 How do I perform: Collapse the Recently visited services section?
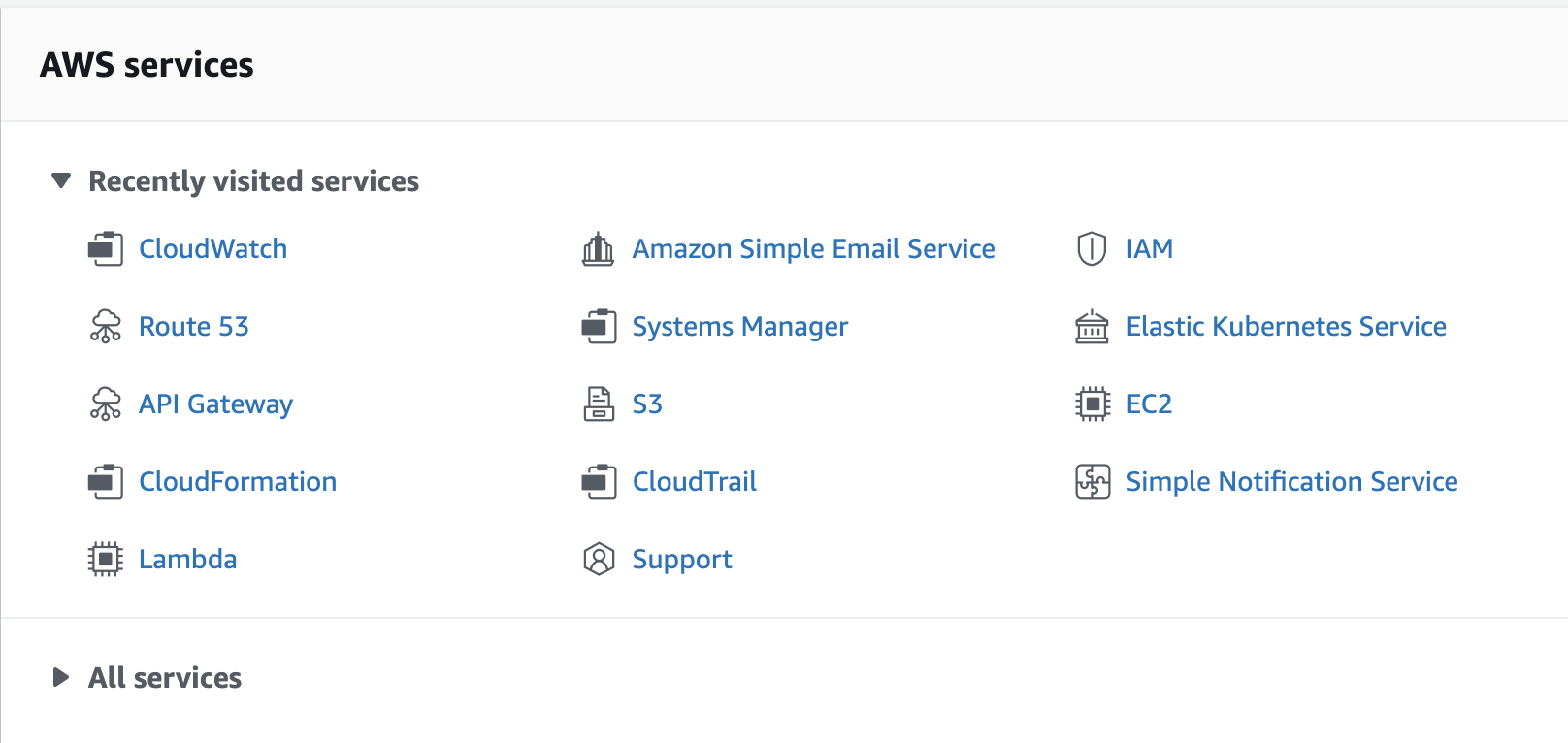(x=61, y=180)
